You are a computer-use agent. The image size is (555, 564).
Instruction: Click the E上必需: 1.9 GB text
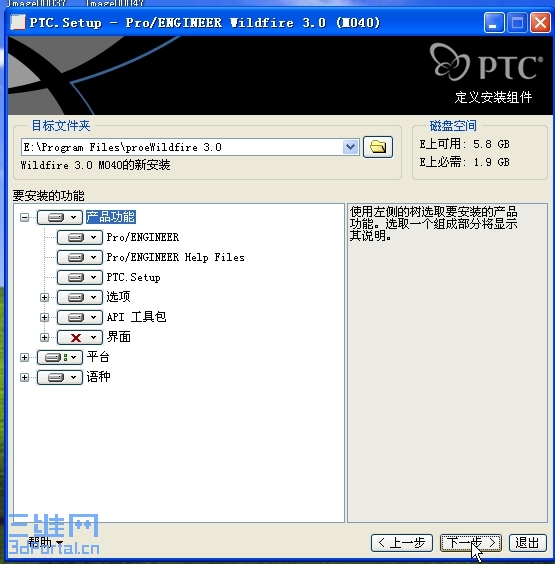tap(464, 162)
